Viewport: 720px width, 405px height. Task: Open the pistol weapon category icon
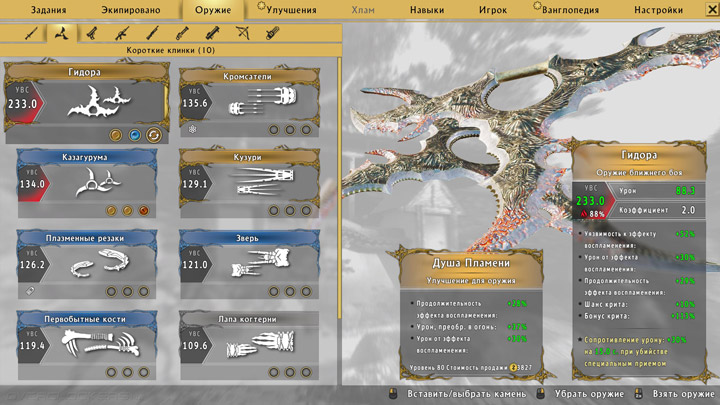pos(92,34)
